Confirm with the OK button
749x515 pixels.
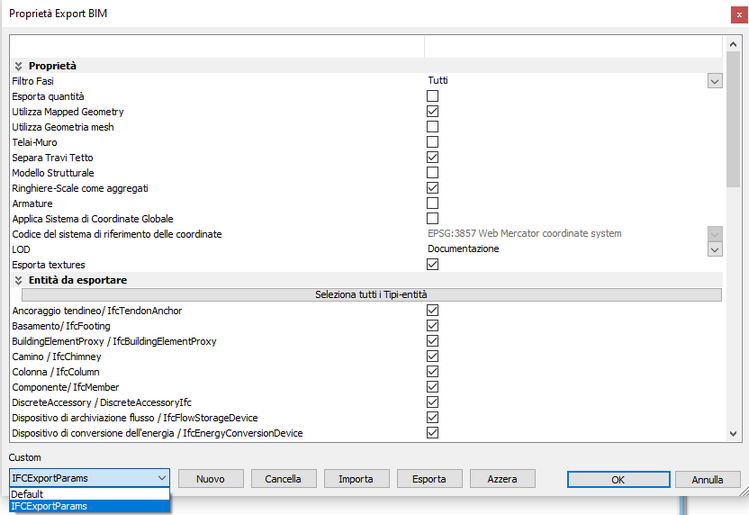coord(618,480)
